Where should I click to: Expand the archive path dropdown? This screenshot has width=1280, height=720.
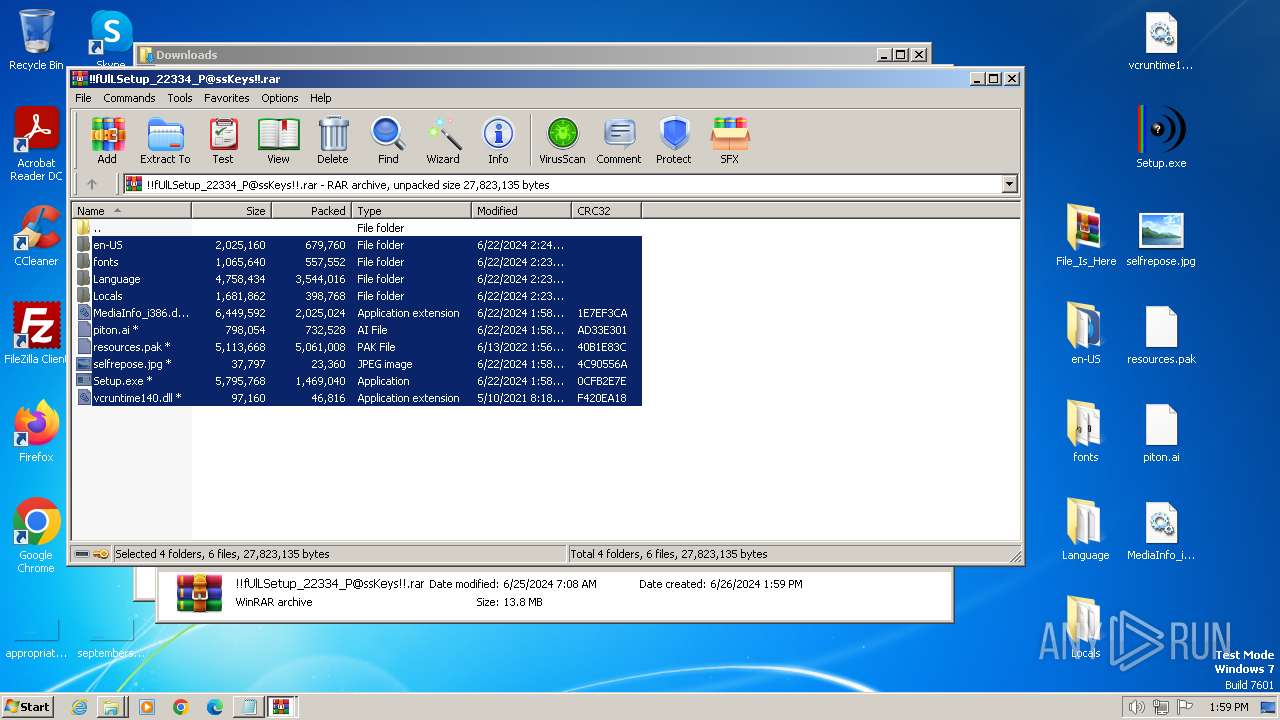click(x=1009, y=184)
